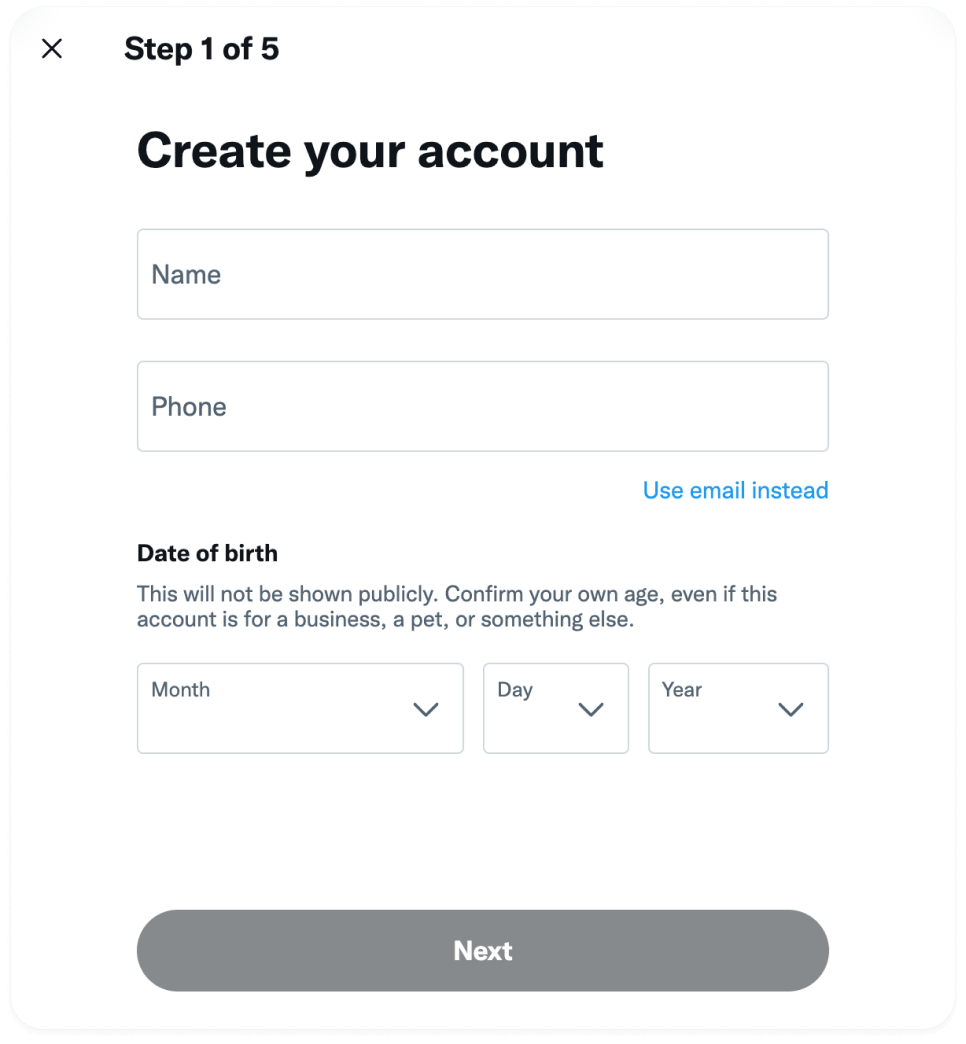Viewport: 966px width, 1044px height.
Task: Click the 'Year' label in the birth date selector
Action: click(x=682, y=690)
